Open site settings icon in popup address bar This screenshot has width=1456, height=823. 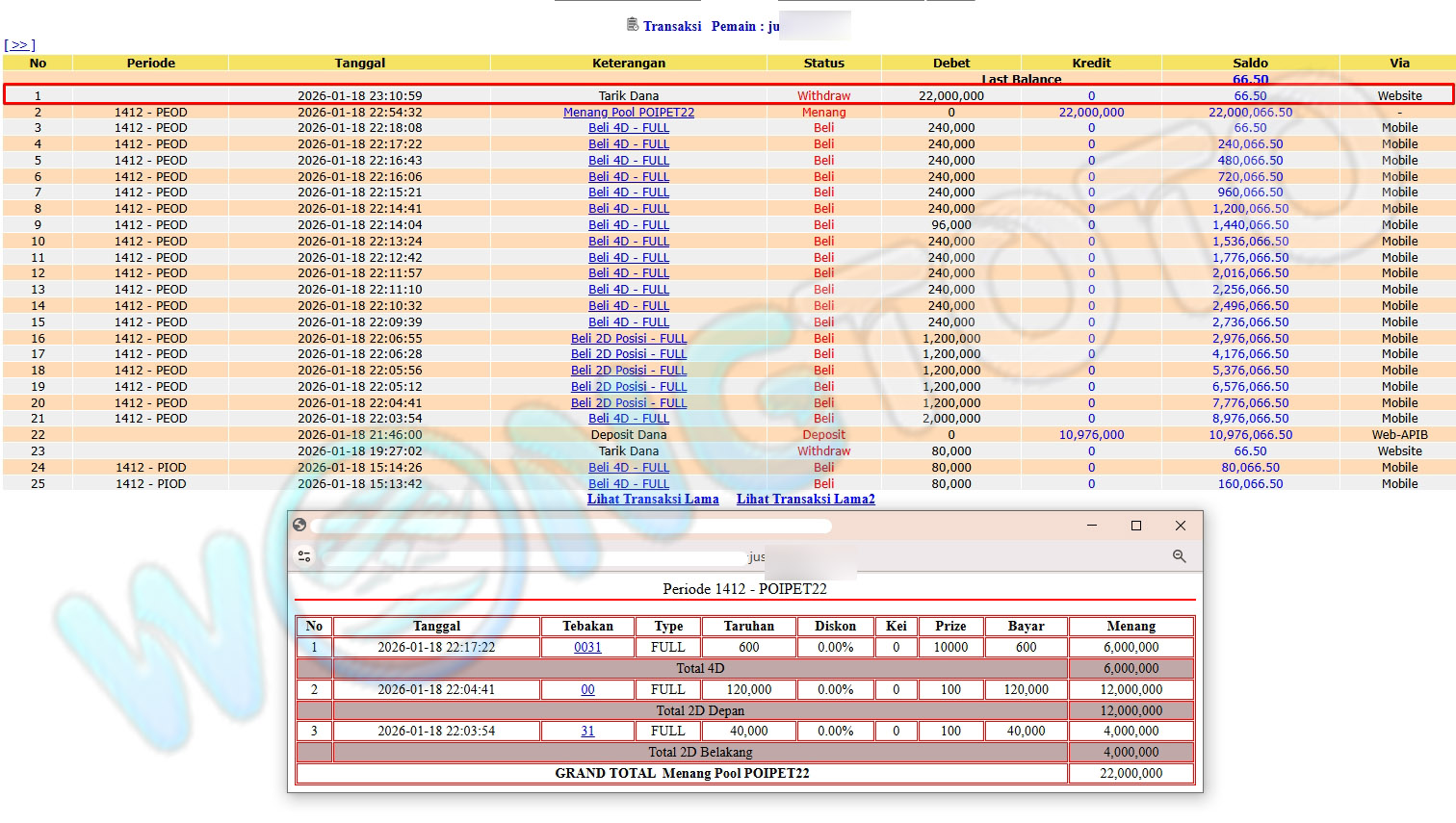pos(304,556)
